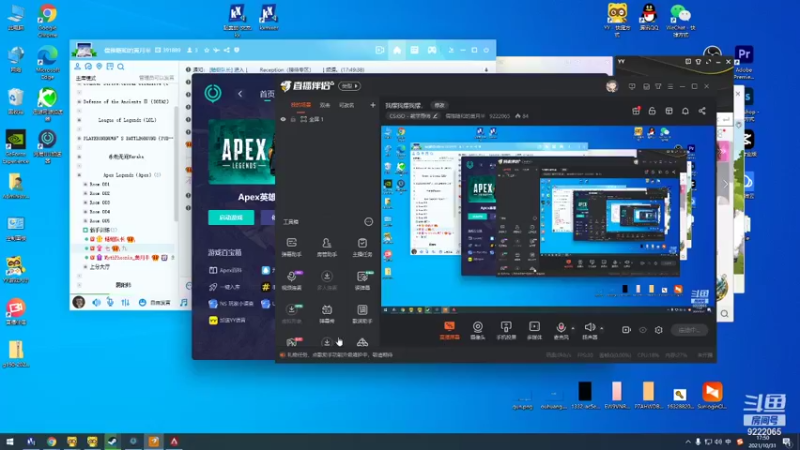
Task: Click the record video icon beside preview eye
Action: (x=626, y=330)
